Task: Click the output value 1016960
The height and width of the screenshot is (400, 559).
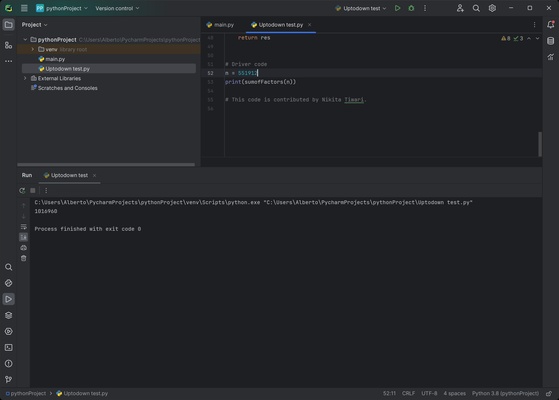Action: [x=46, y=211]
